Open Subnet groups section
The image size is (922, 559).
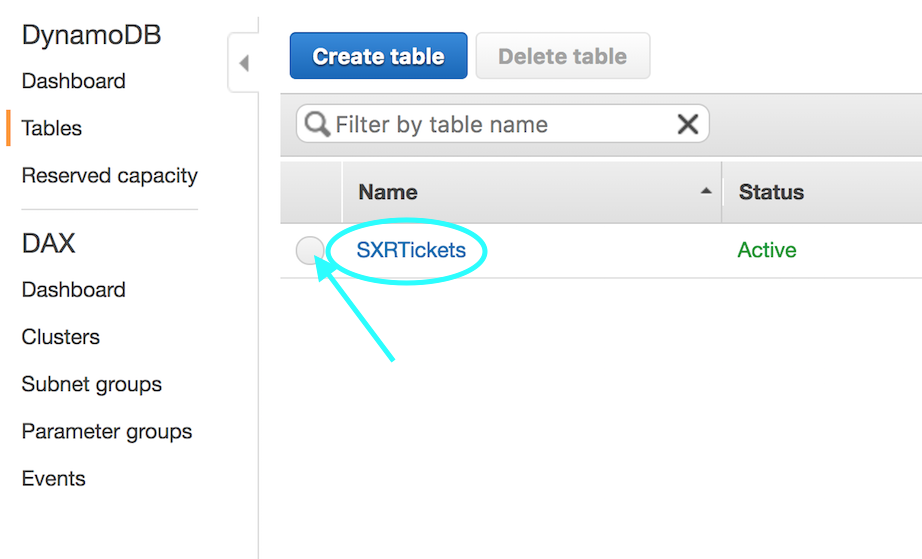(92, 384)
